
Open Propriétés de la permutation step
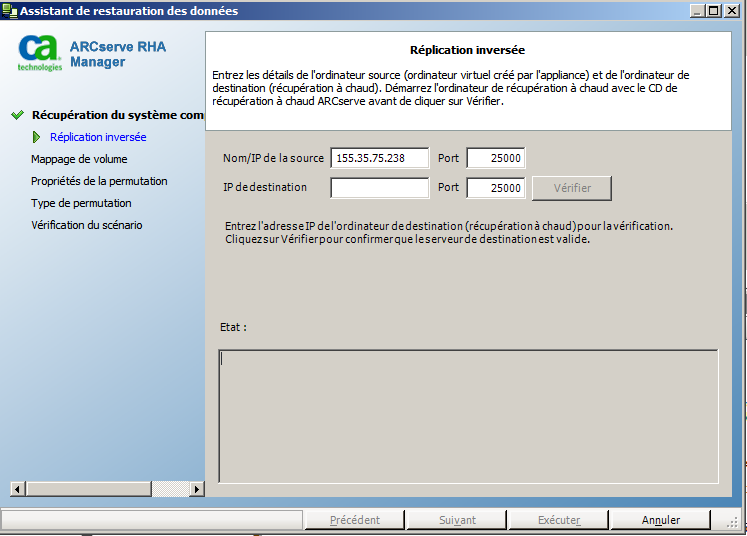(x=99, y=181)
